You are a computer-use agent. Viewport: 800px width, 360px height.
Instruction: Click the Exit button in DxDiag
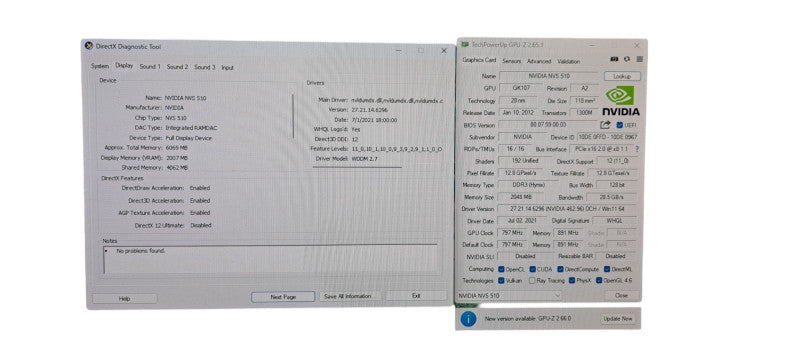(416, 295)
